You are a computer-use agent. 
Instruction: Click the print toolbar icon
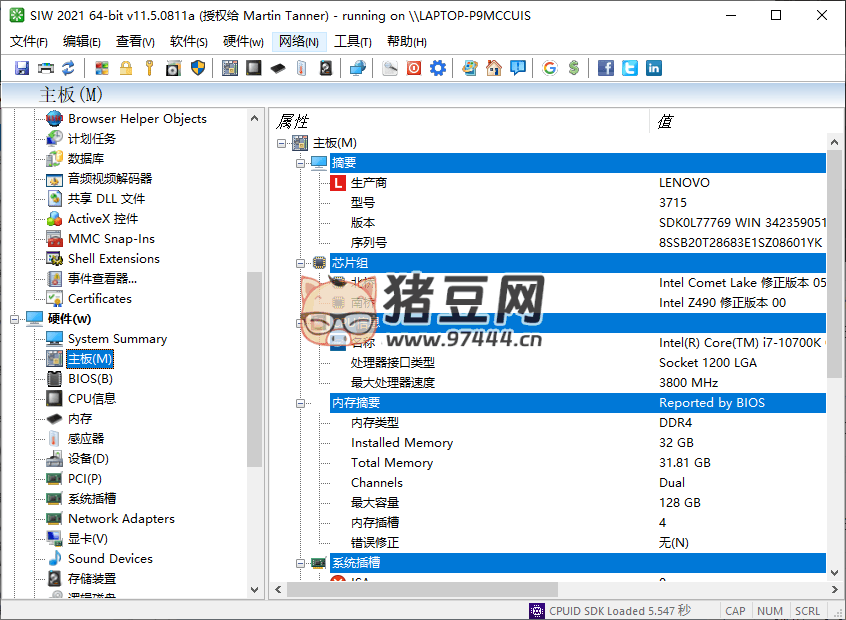45,68
